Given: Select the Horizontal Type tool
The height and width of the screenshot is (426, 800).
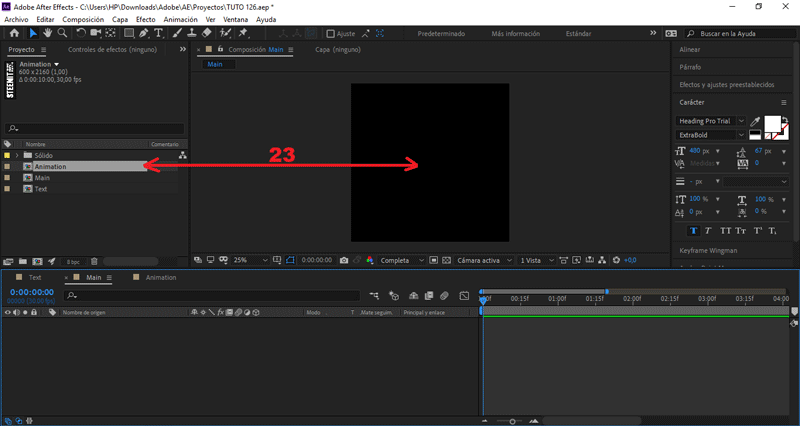Looking at the screenshot, I should click(x=158, y=33).
